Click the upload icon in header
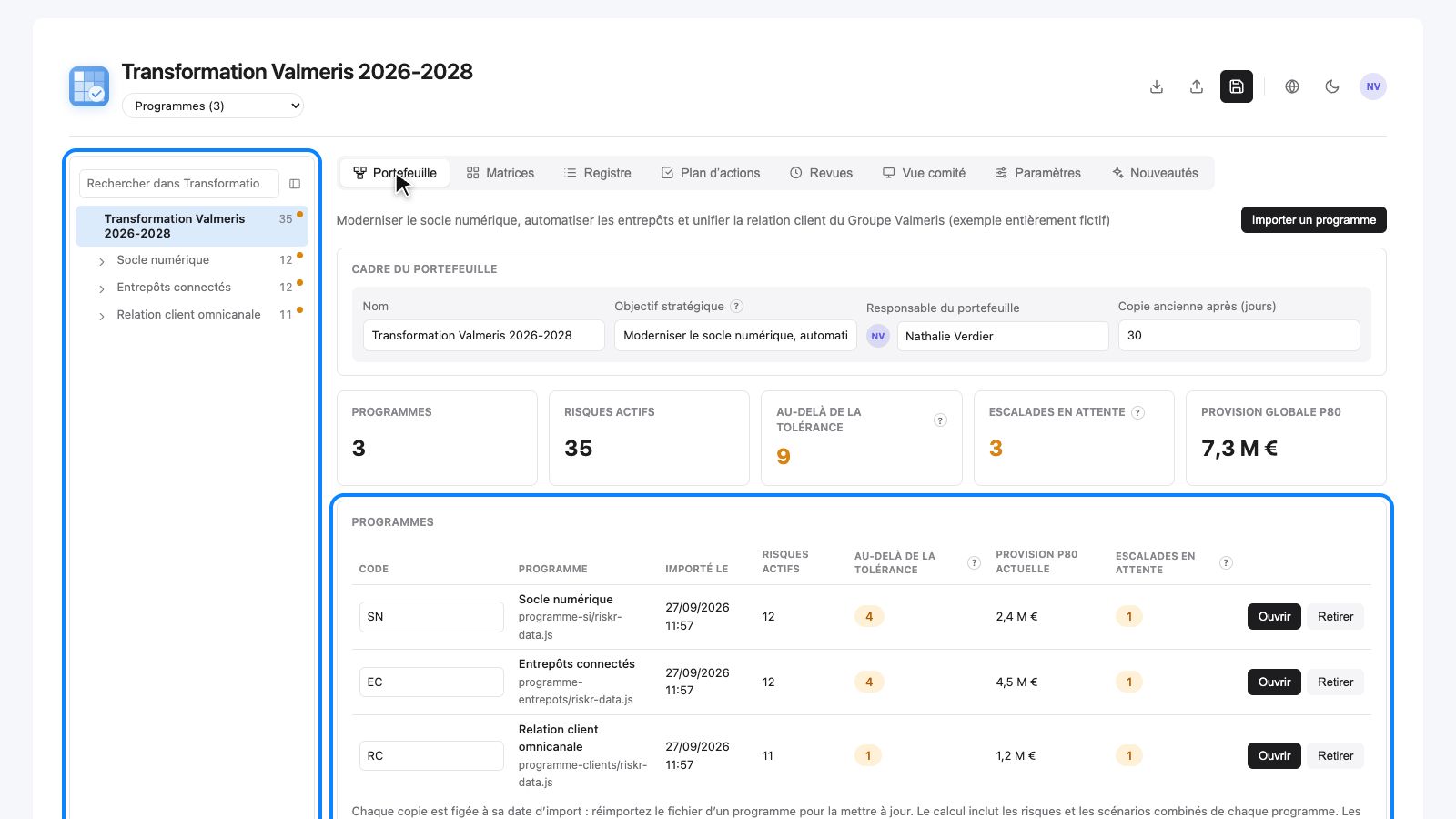This screenshot has width=1456, height=819. 1197,86
